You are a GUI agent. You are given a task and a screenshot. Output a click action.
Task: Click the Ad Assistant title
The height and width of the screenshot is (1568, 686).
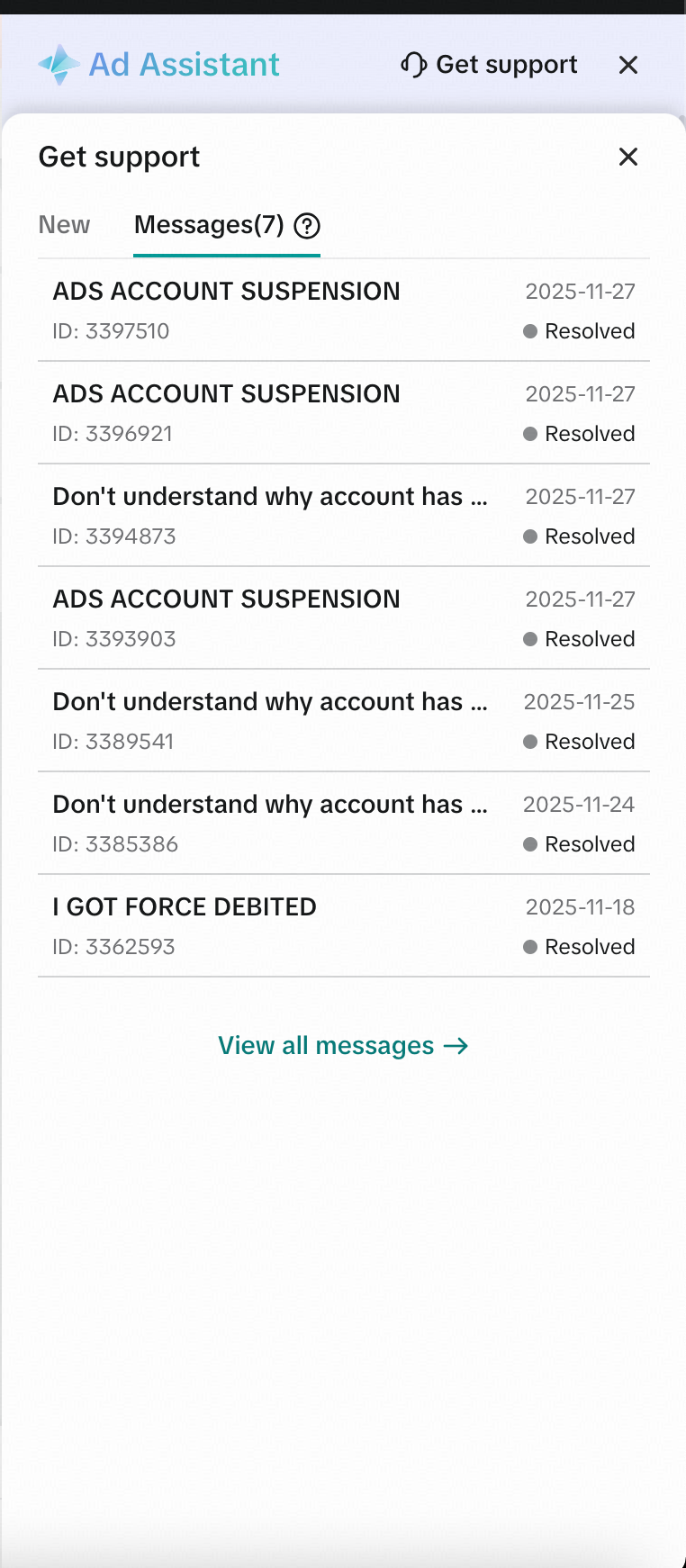coord(185,65)
